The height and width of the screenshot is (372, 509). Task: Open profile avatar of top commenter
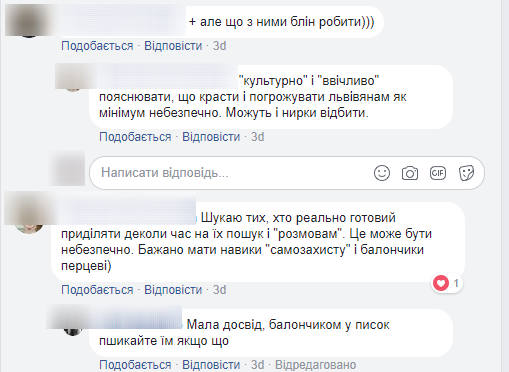pos(29,21)
